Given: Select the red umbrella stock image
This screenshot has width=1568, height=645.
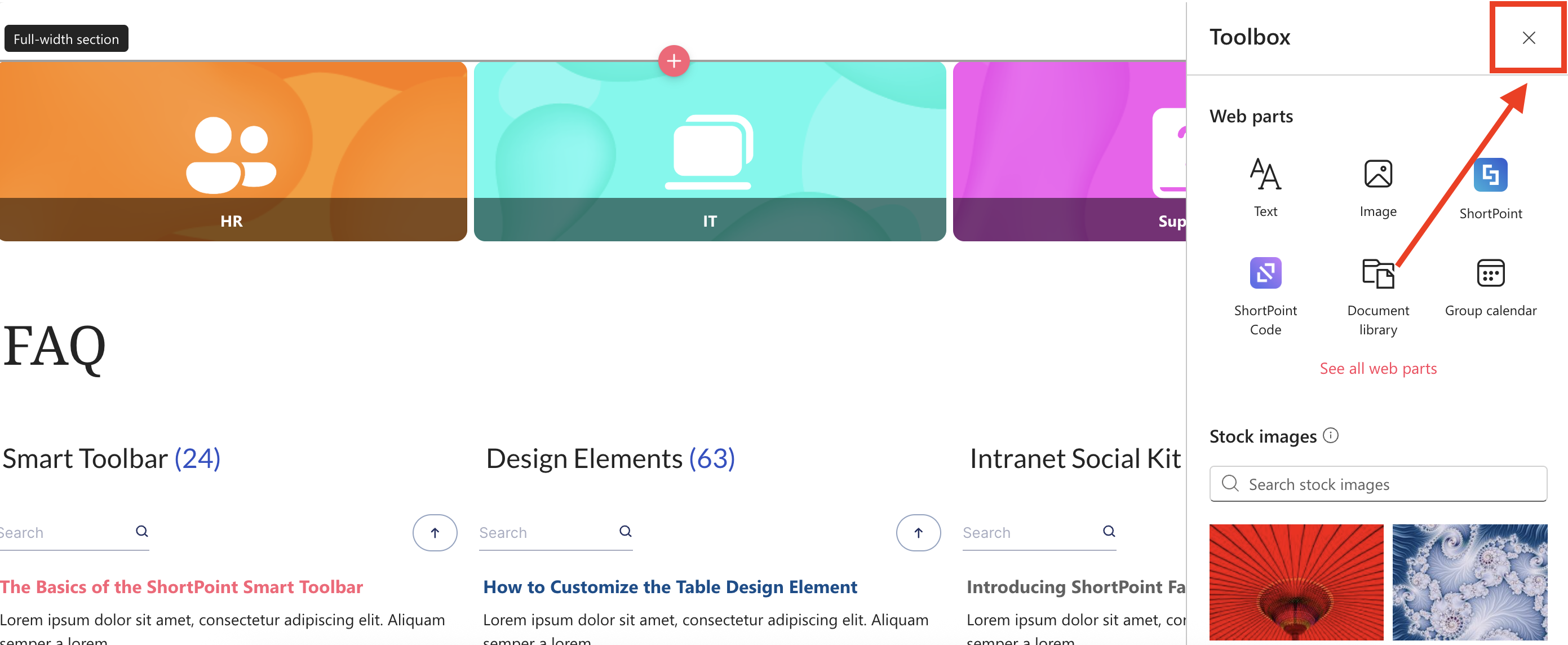Looking at the screenshot, I should click(1295, 582).
